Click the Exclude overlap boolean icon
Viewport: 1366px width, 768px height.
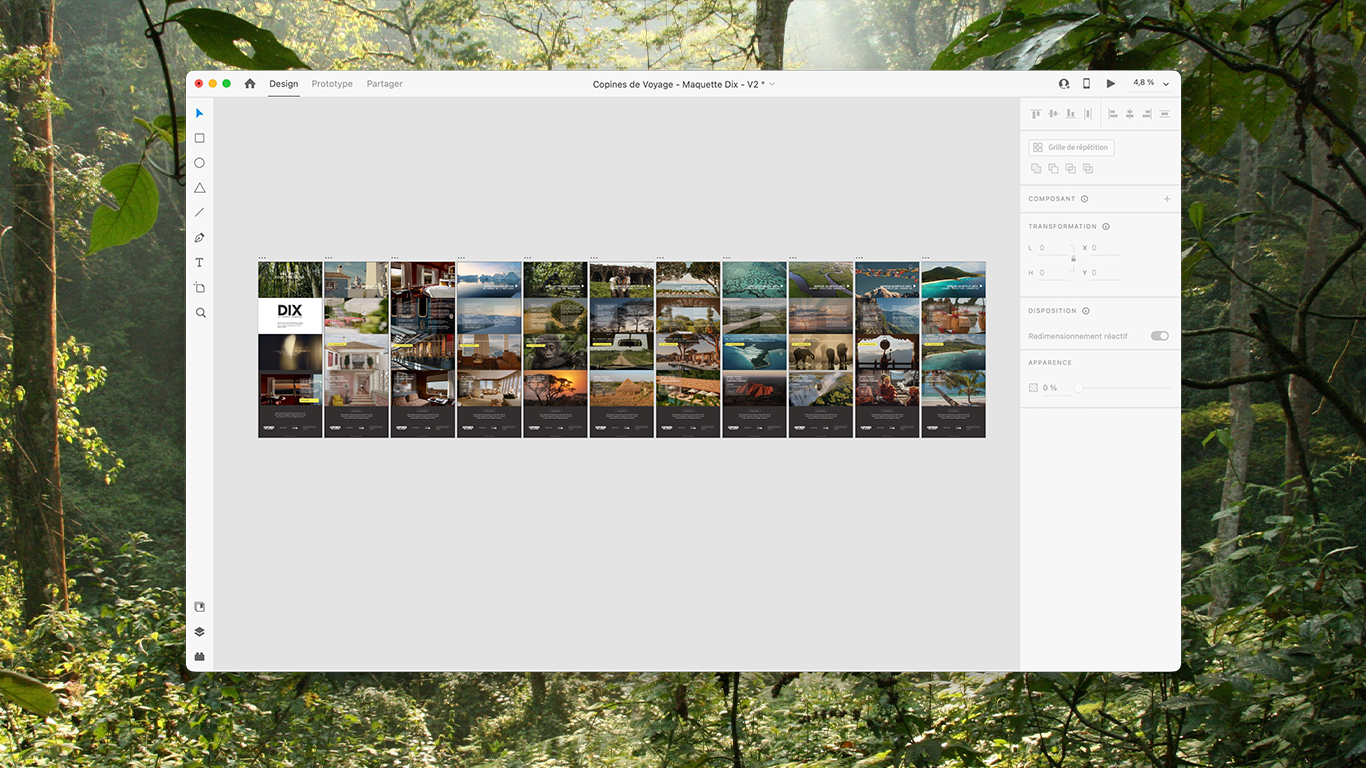click(1088, 169)
